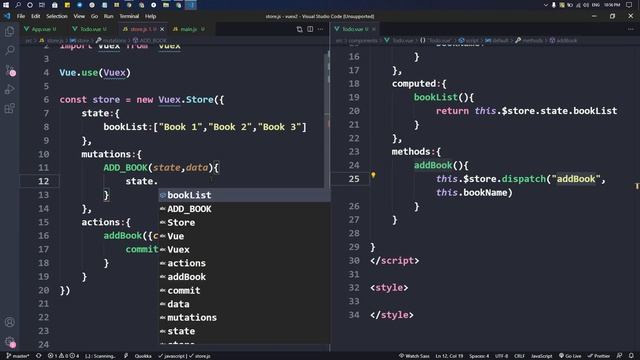Select Vue suggestion in autocomplete list

click(244, 236)
